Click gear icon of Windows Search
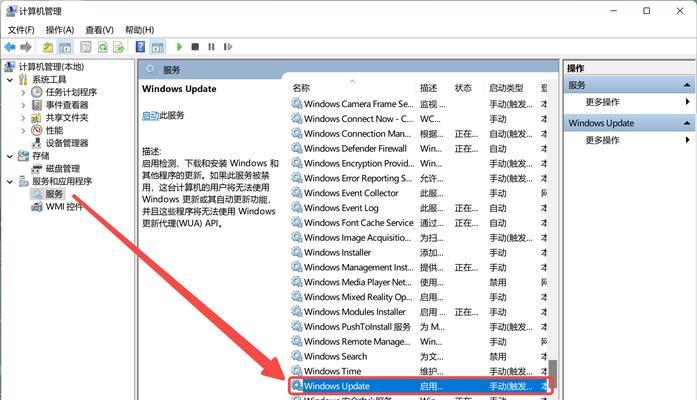This screenshot has height=400, width=697. coord(296,356)
